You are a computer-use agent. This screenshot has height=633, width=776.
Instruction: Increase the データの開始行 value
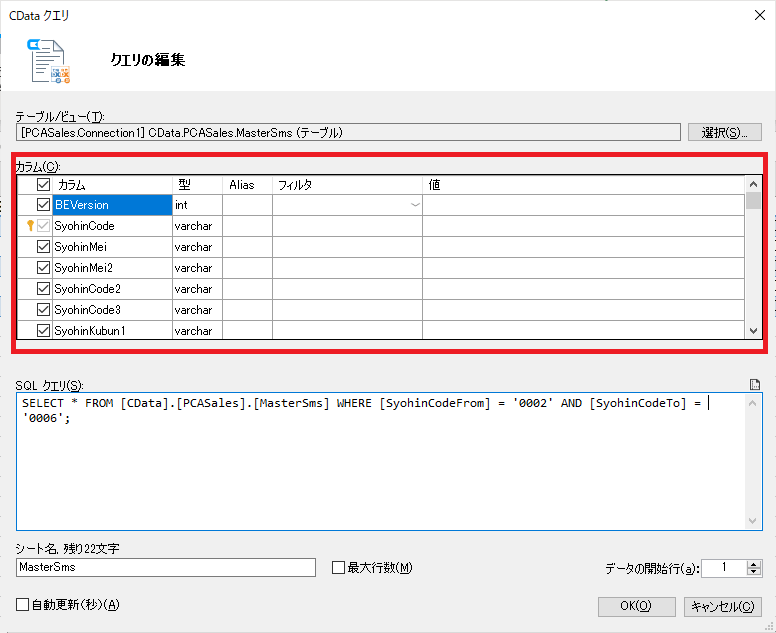754,564
